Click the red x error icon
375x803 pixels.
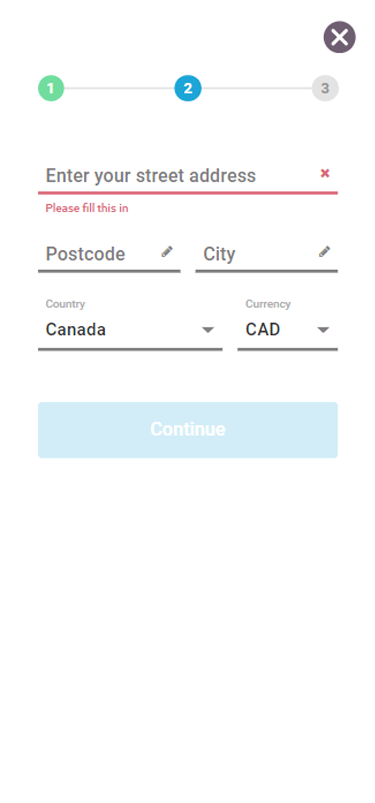[x=325, y=174]
